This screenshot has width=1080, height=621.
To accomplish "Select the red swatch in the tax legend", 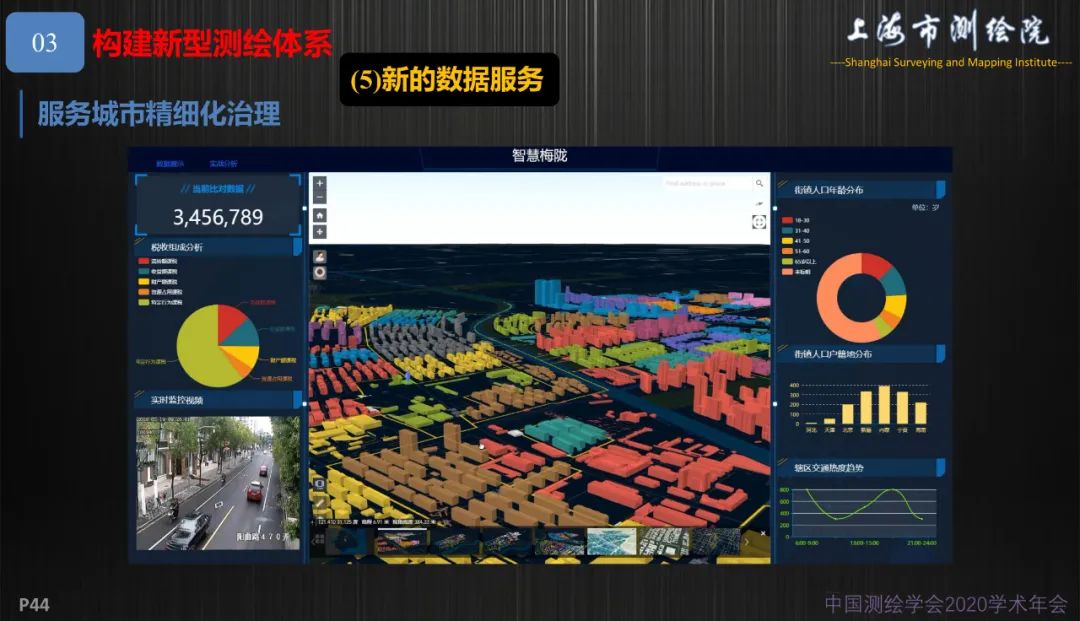I will click(143, 261).
